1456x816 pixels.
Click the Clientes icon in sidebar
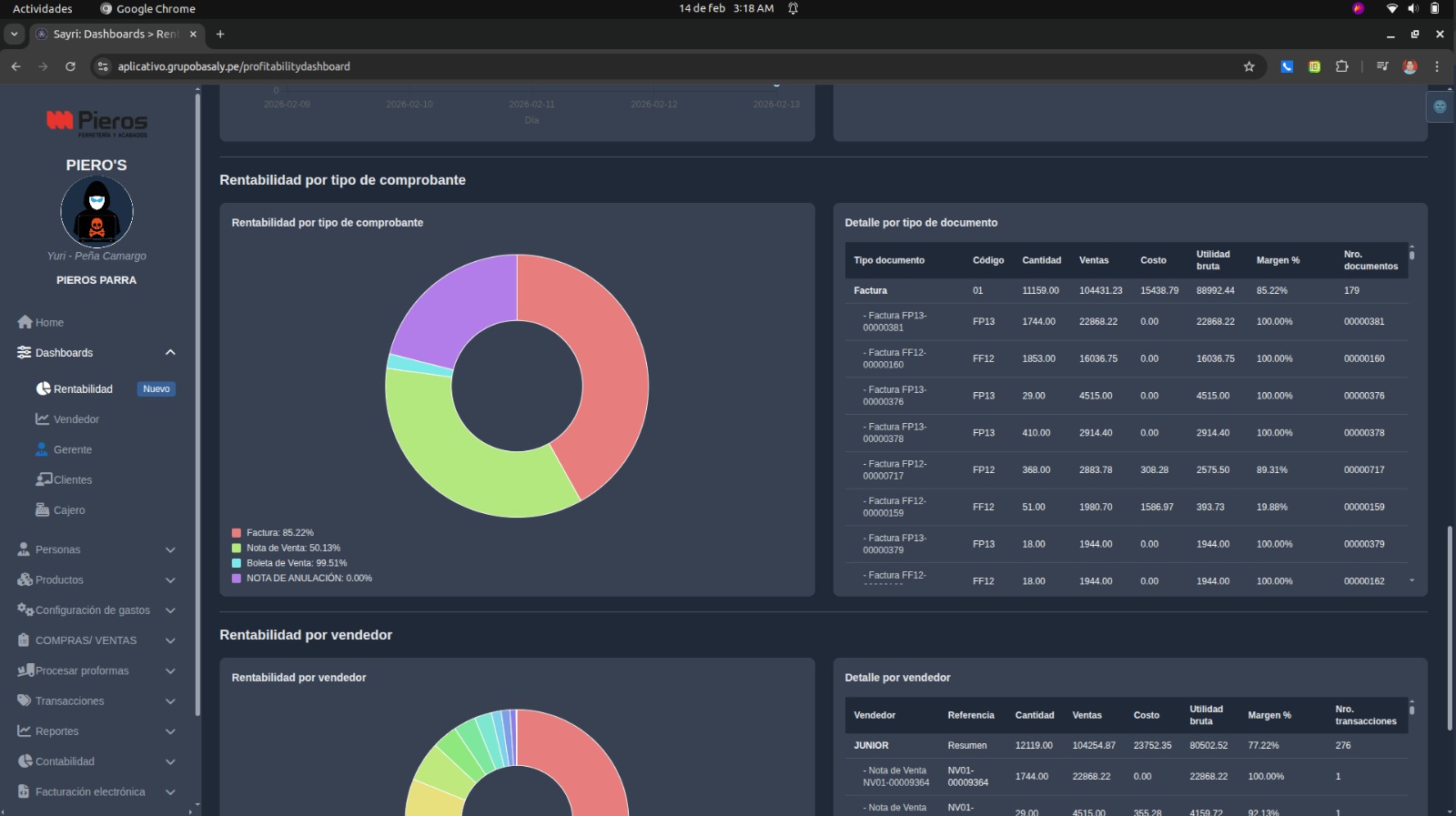44,479
